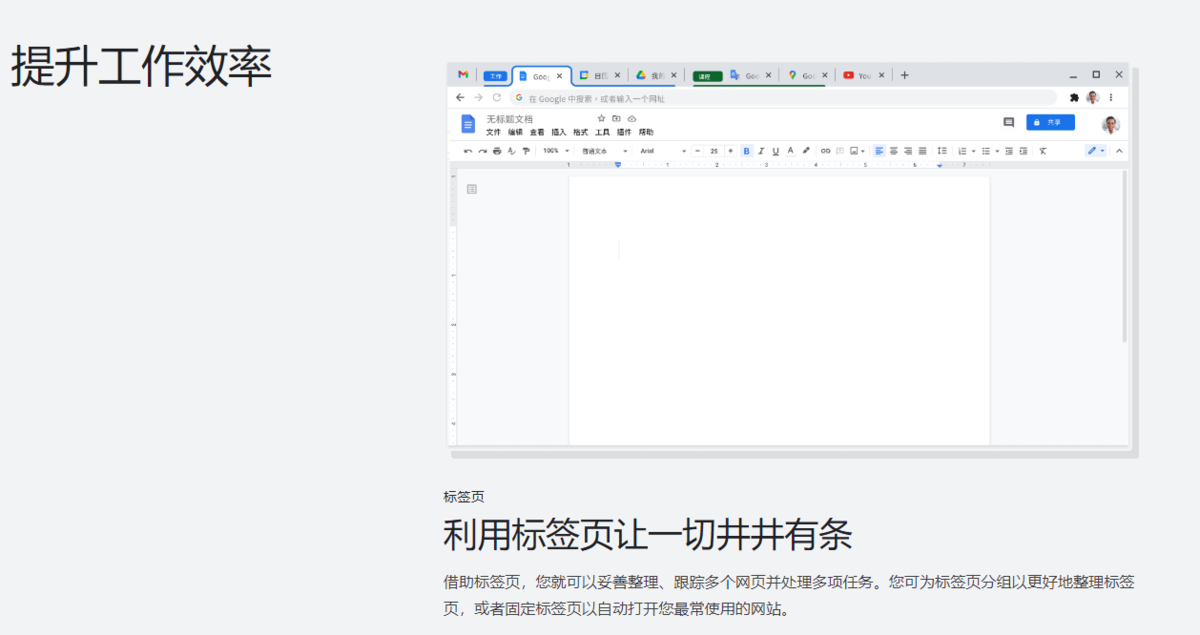Click the font size field showing 25
The height and width of the screenshot is (635, 1200).
(714, 151)
